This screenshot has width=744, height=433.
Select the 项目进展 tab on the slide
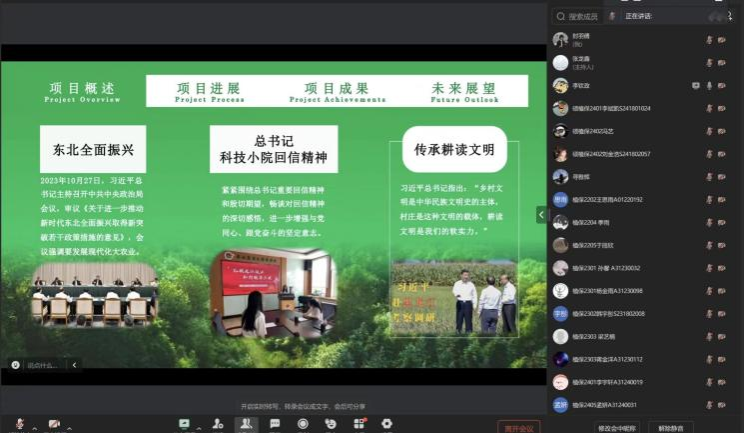coord(209,91)
